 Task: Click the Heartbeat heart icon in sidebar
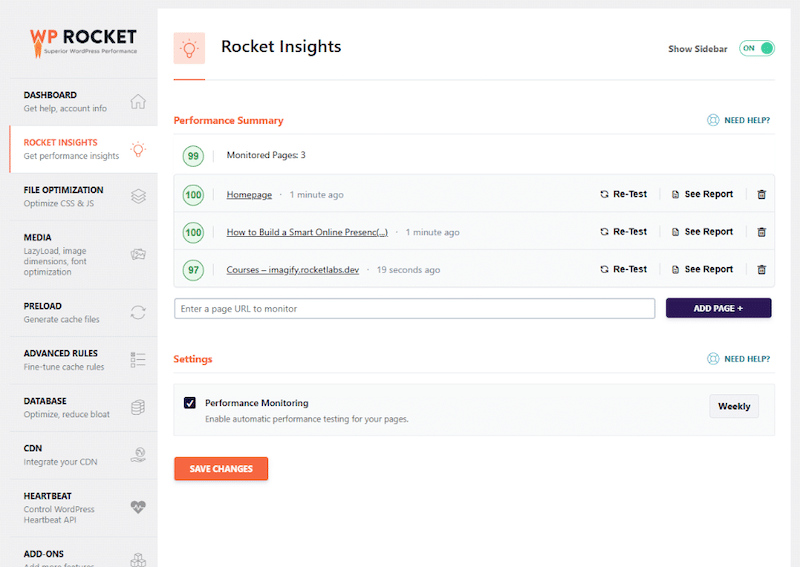(x=138, y=507)
